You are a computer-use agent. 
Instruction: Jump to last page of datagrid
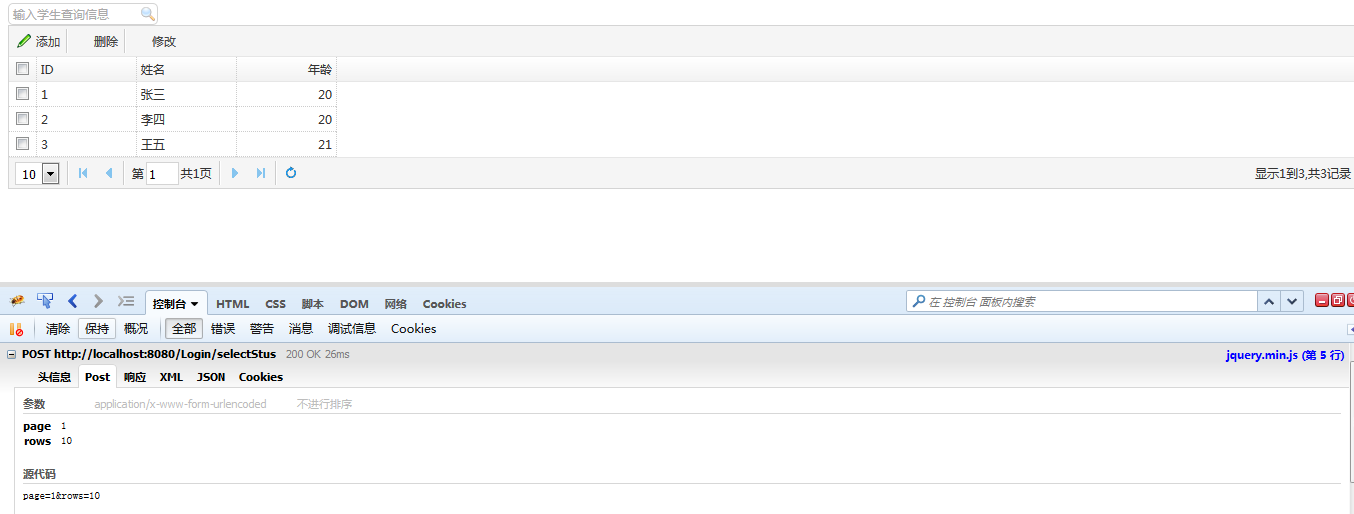tap(261, 173)
